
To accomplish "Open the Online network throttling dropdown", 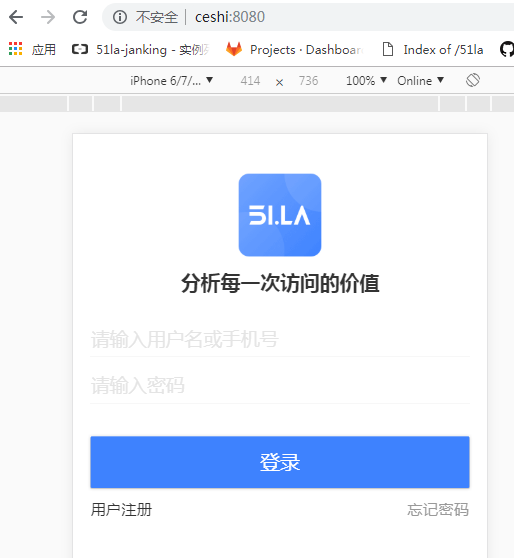I will (x=420, y=80).
